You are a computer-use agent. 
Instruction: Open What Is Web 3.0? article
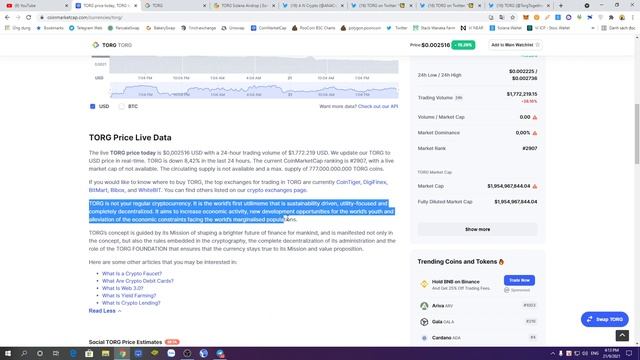[x=122, y=289]
